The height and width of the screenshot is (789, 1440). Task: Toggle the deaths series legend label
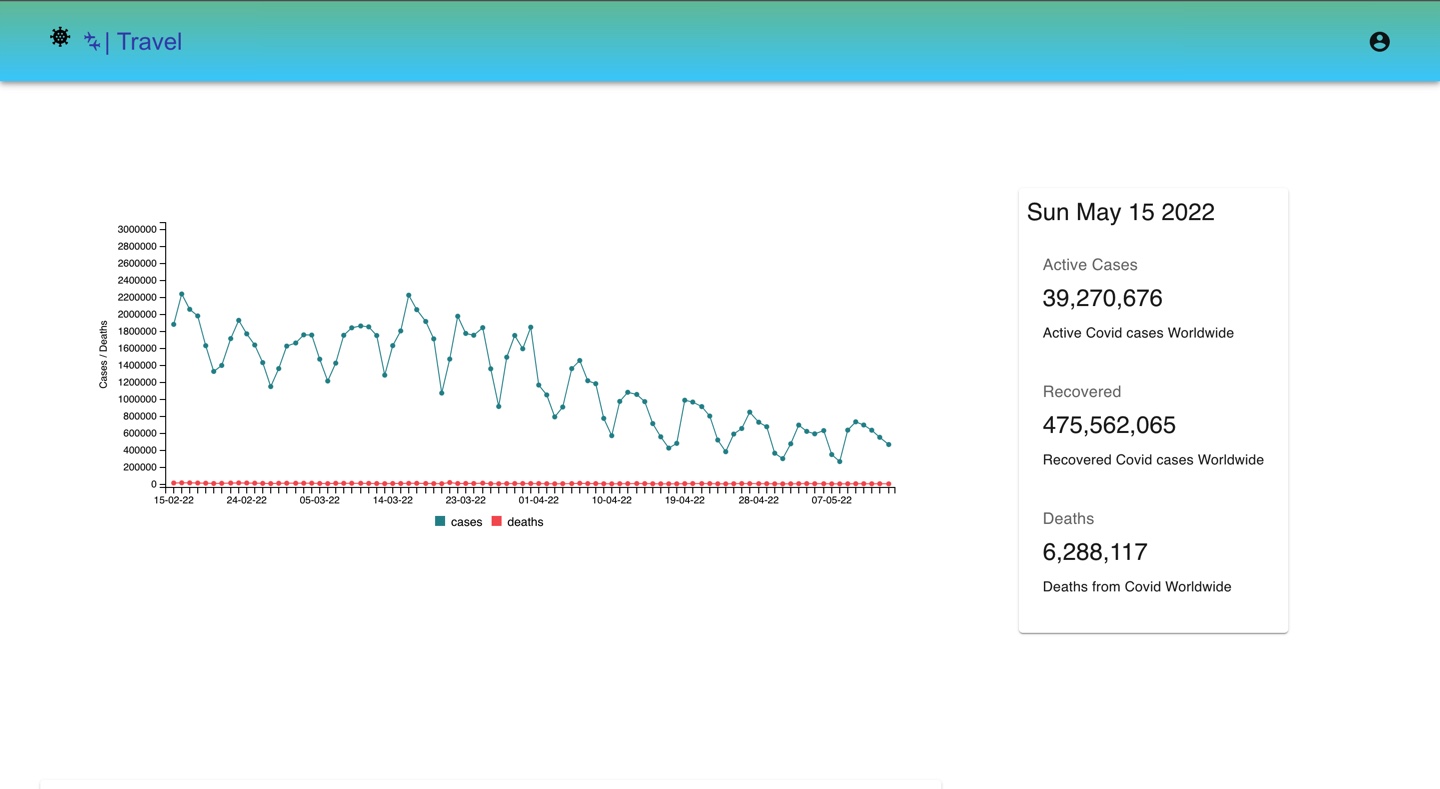pyautogui.click(x=525, y=522)
